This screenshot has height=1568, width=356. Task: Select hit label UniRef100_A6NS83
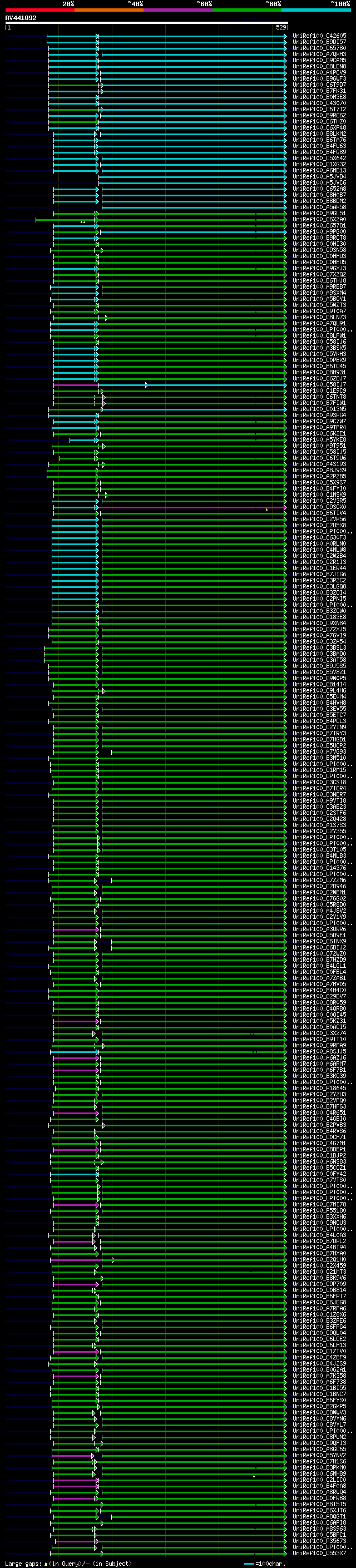coord(319,1161)
